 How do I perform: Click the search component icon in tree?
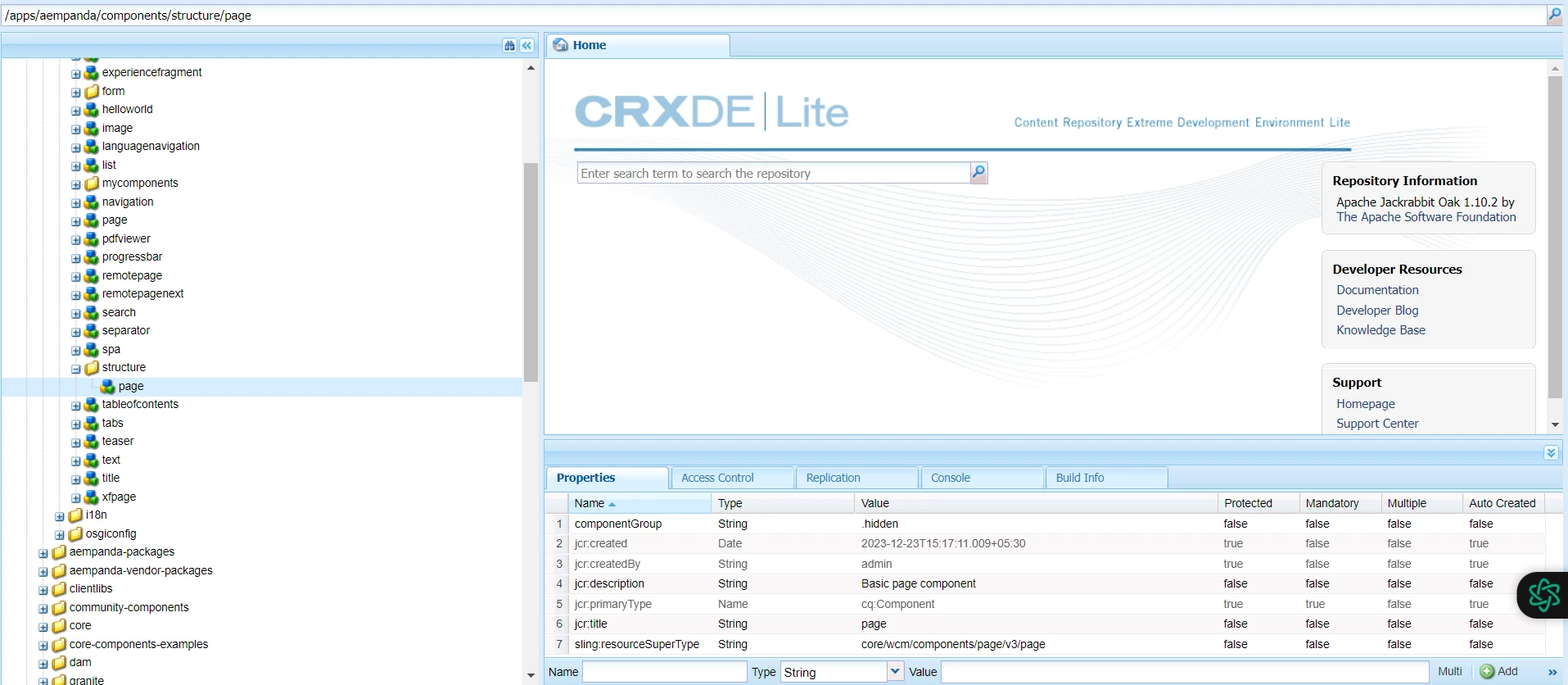tap(92, 313)
